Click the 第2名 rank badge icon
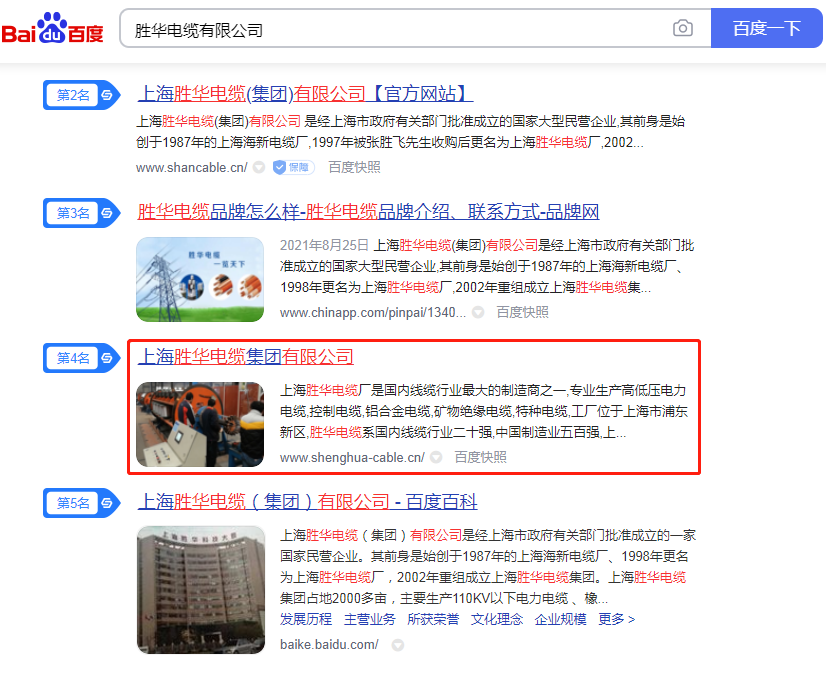 (x=82, y=95)
